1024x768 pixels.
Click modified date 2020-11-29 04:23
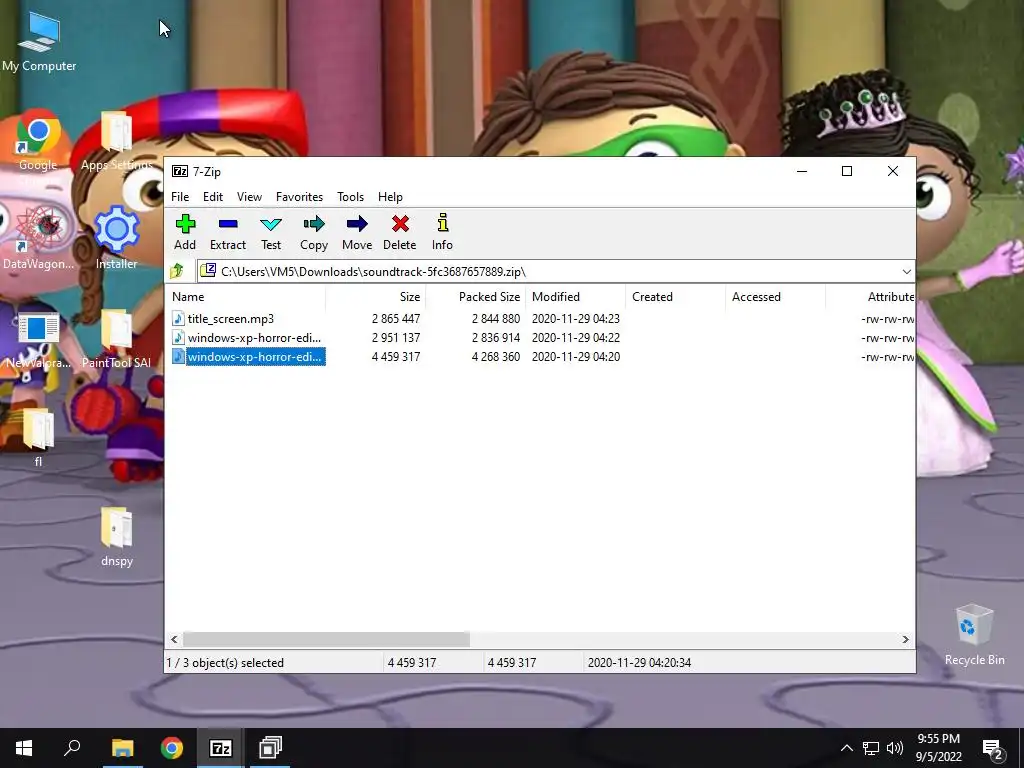(575, 319)
